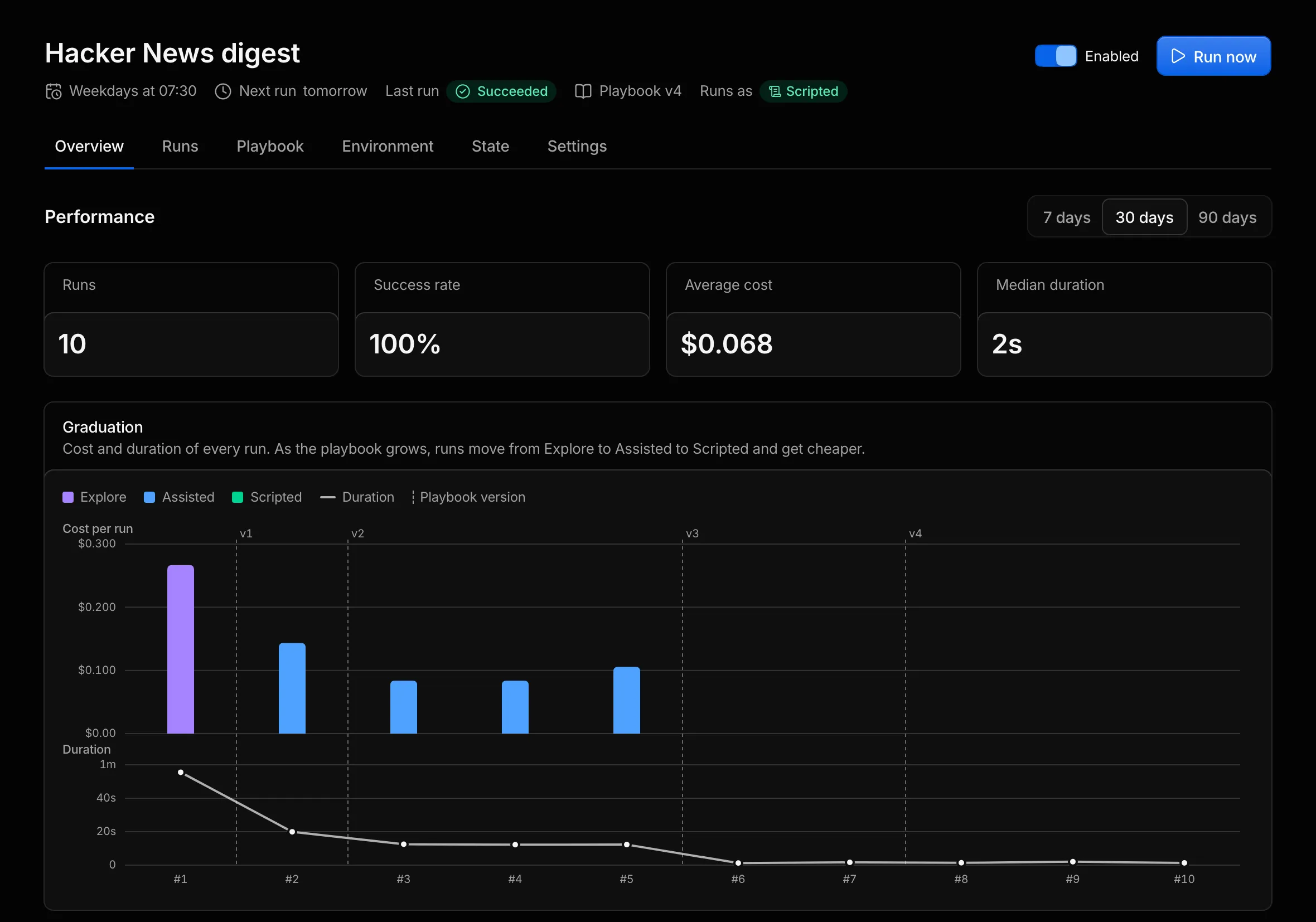Click the Playbook v4 label
This screenshot has width=1316, height=922.
point(640,91)
